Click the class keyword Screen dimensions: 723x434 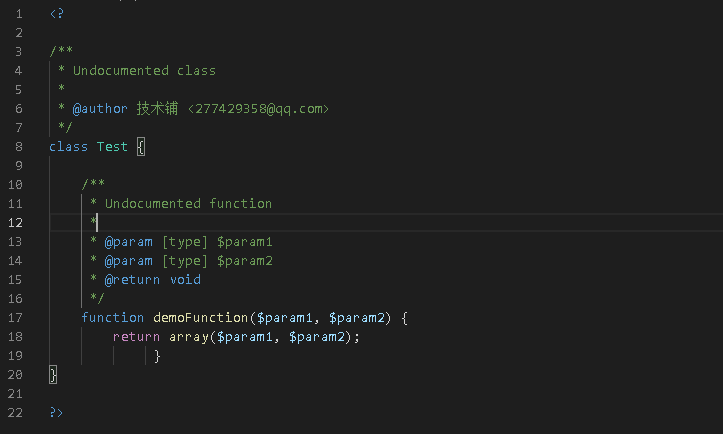[68, 146]
